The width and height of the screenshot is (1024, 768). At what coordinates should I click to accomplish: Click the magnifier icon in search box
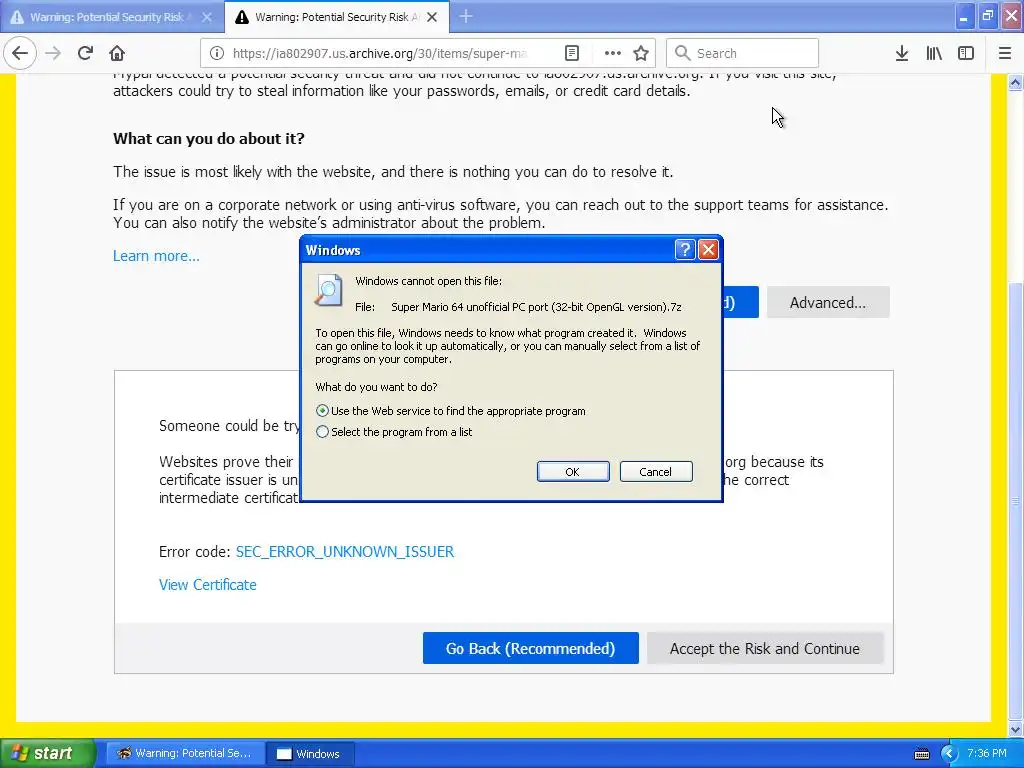click(682, 53)
